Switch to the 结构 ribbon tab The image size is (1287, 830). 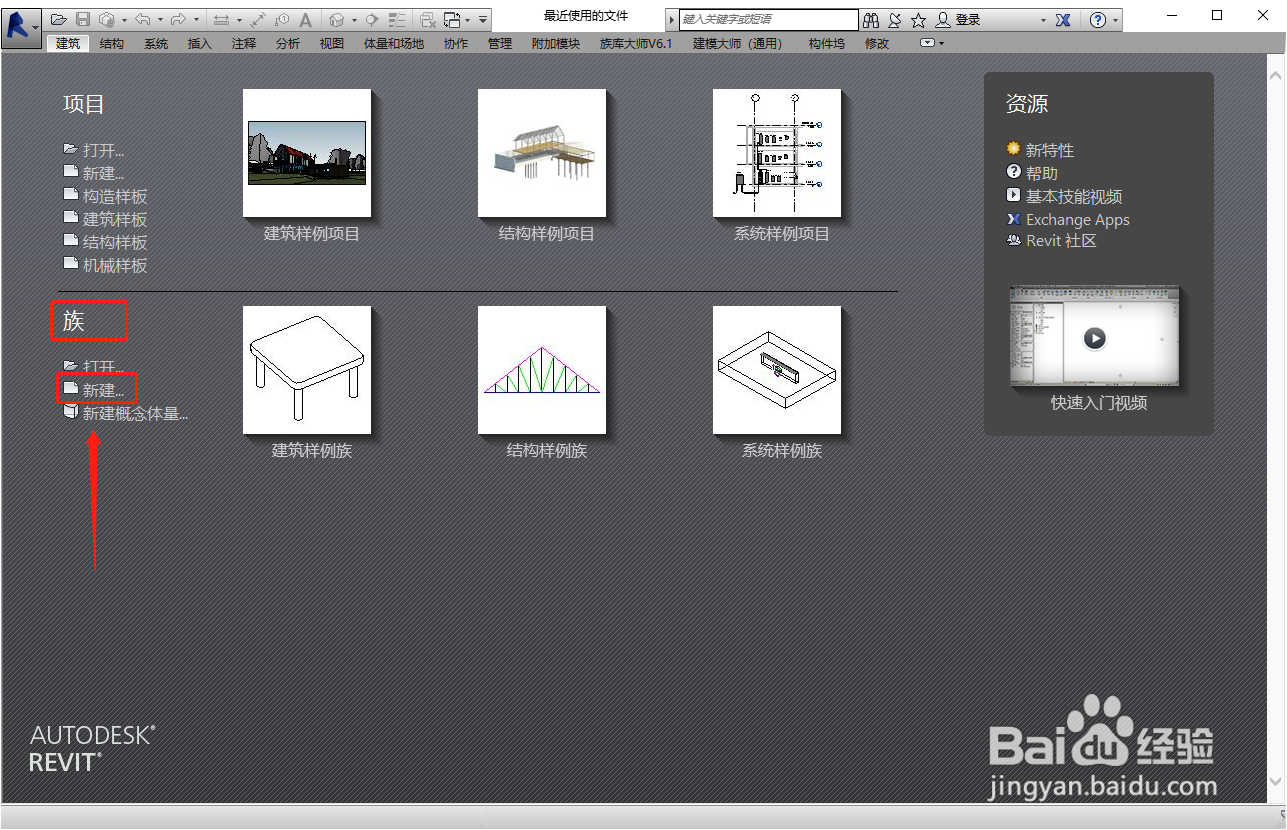click(x=112, y=43)
